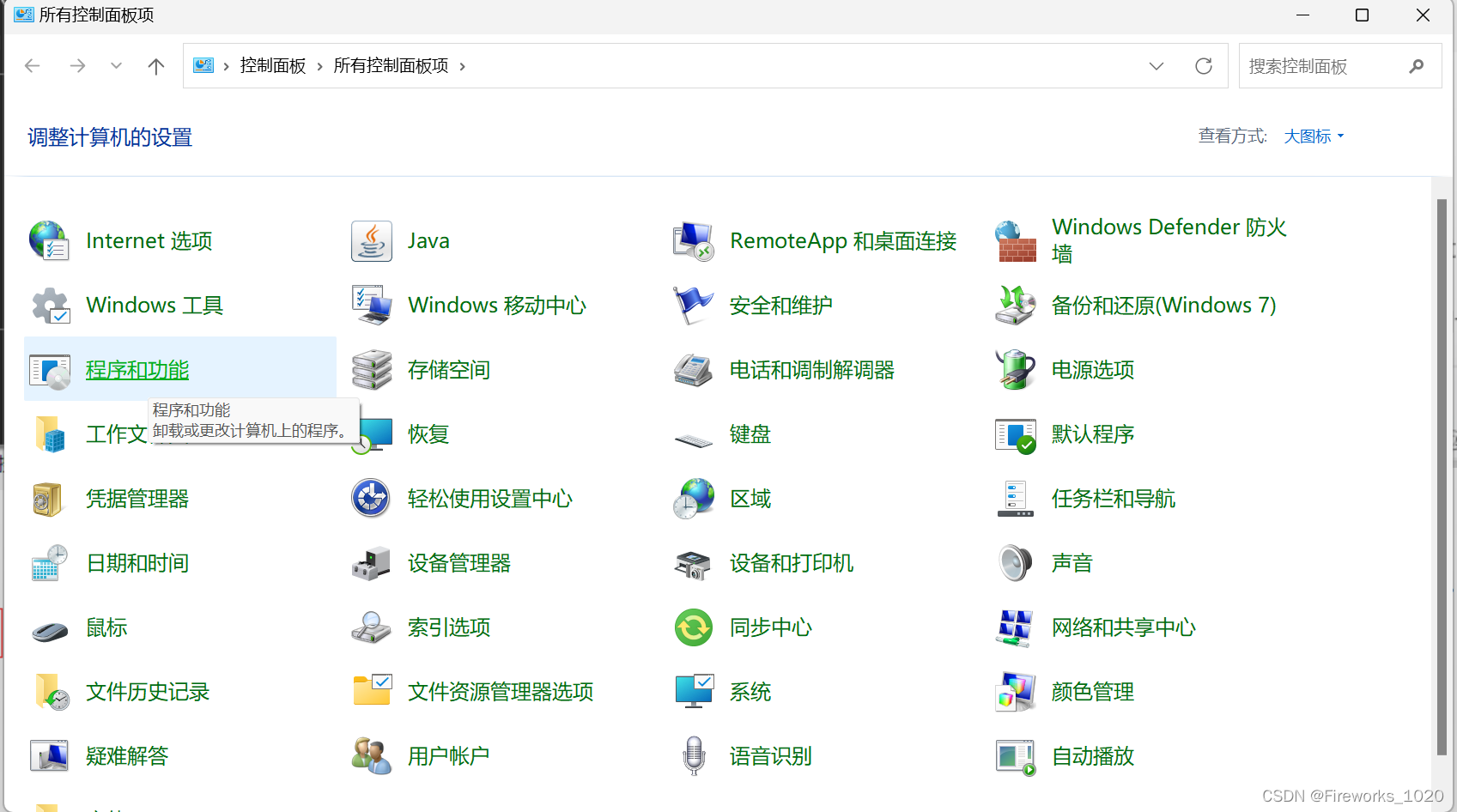Screen dimensions: 1457x812
Task: Click the control panel icon in address bar
Action: point(203,66)
